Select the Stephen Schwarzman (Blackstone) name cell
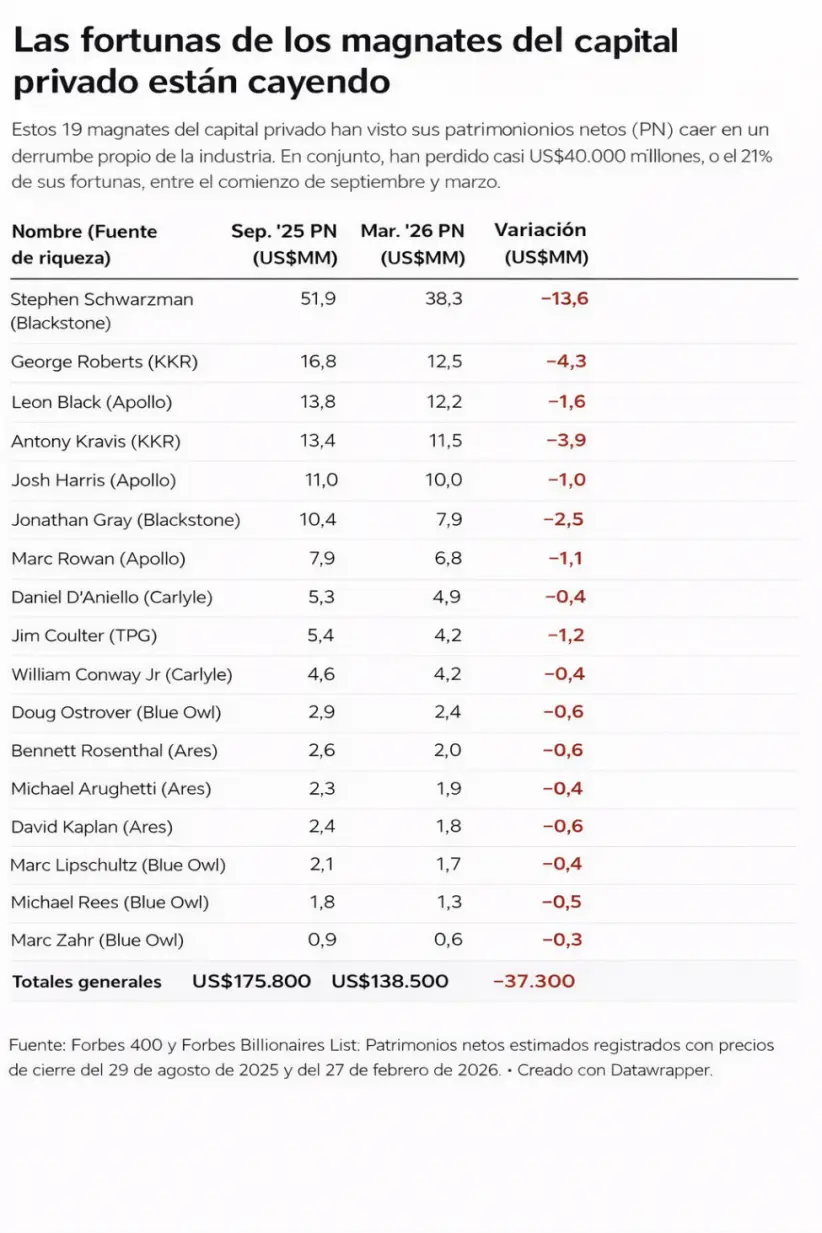 tap(102, 311)
